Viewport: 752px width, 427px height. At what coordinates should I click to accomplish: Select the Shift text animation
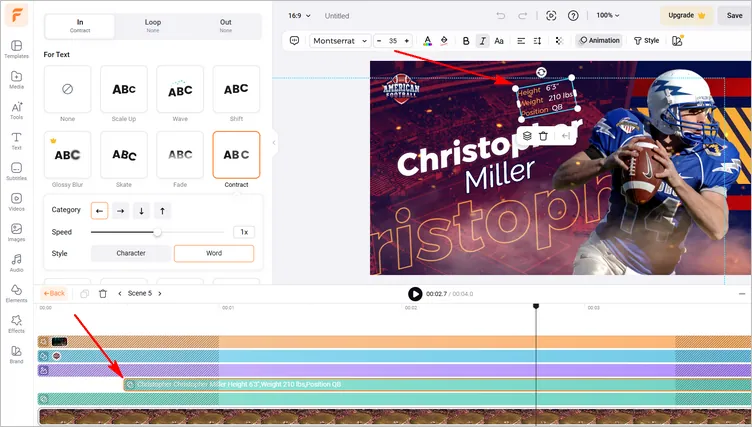tap(236, 89)
